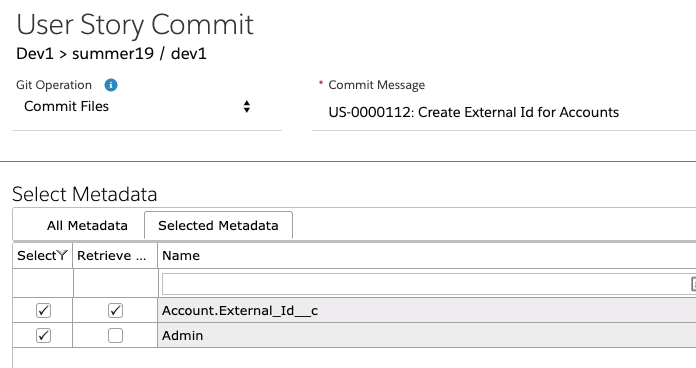The image size is (696, 368).
Task: Open the Commit Files Git Operation dropdown
Action: coord(146,107)
